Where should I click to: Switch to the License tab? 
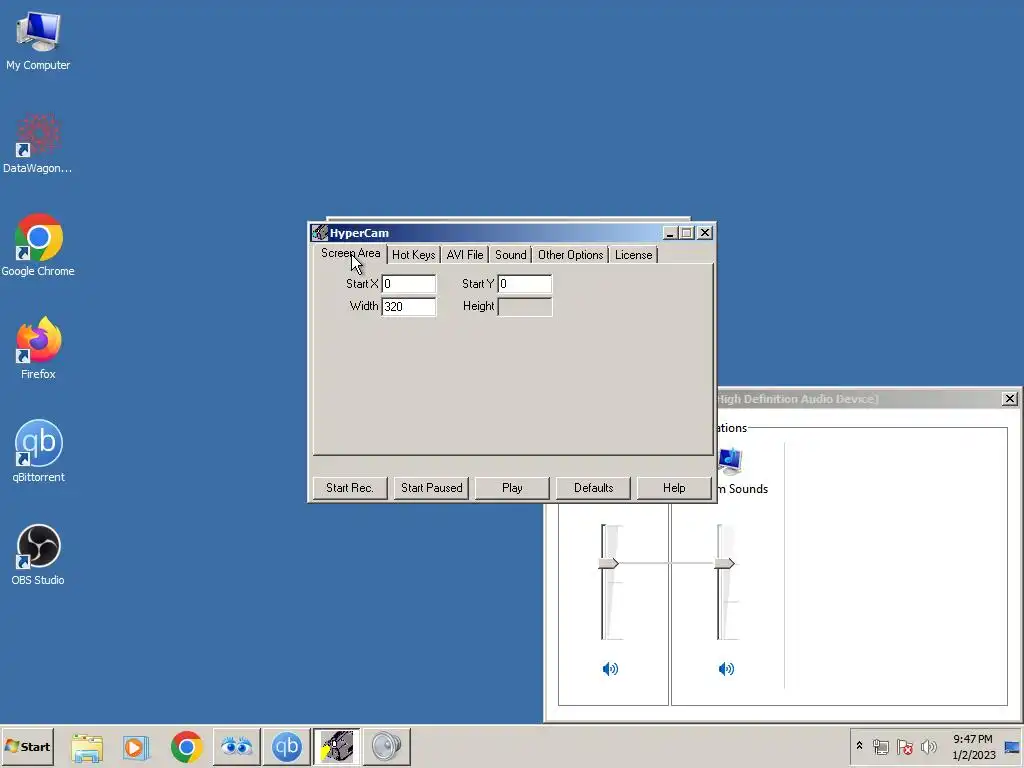(633, 255)
